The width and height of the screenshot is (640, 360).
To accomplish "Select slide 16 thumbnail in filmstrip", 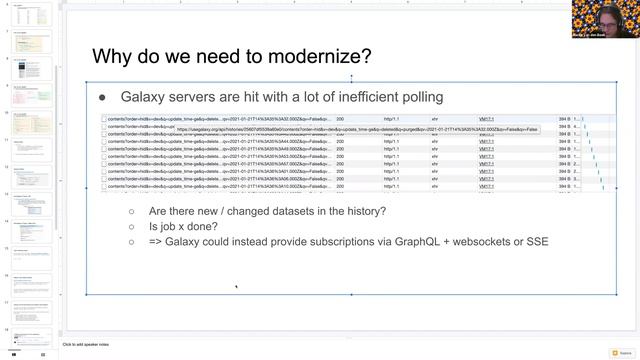I will tap(32, 285).
